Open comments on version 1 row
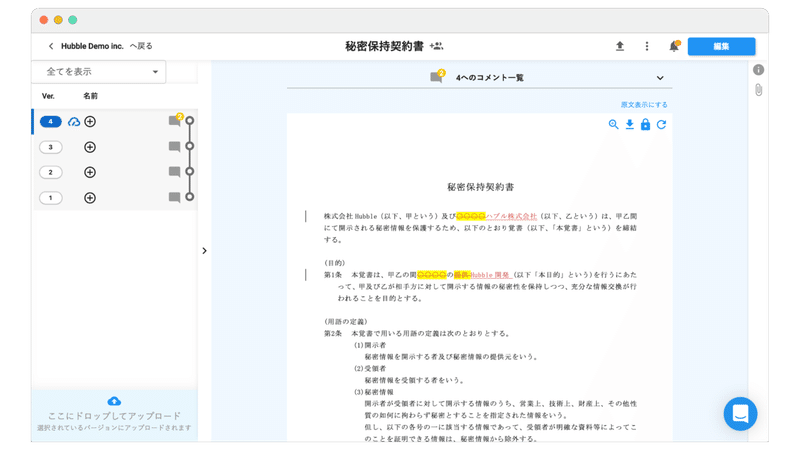This screenshot has height=450, width=800. [174, 197]
